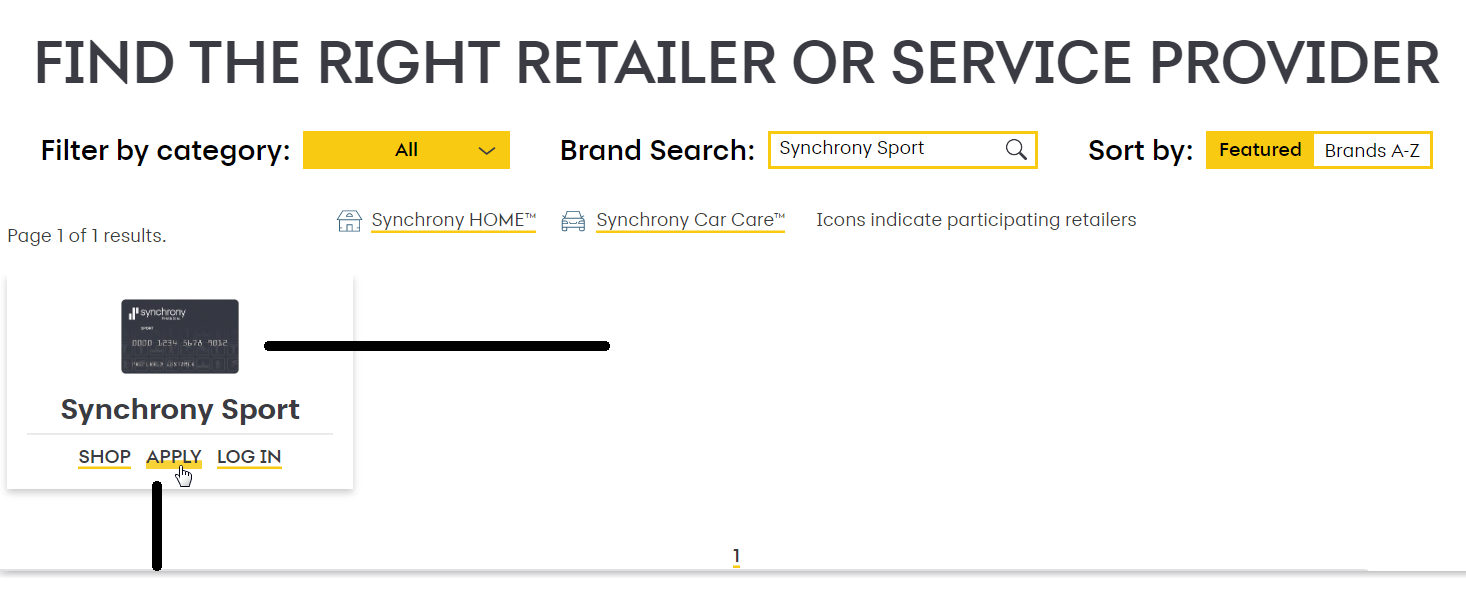1466x608 pixels.
Task: Click the magnifying glass search icon
Action: pyautogui.click(x=1016, y=150)
